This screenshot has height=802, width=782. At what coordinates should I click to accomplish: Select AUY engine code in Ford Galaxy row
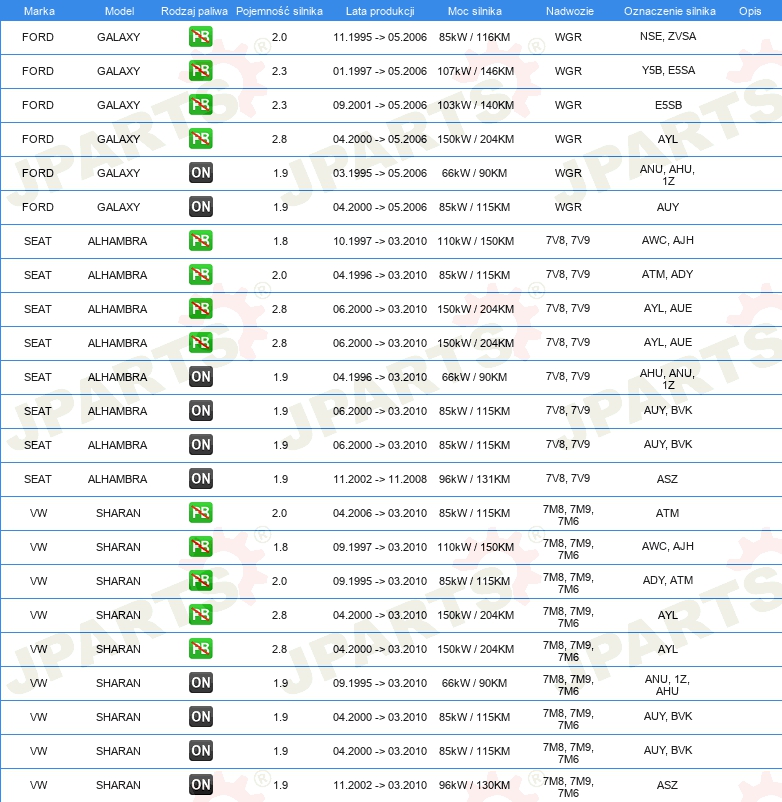pos(668,207)
